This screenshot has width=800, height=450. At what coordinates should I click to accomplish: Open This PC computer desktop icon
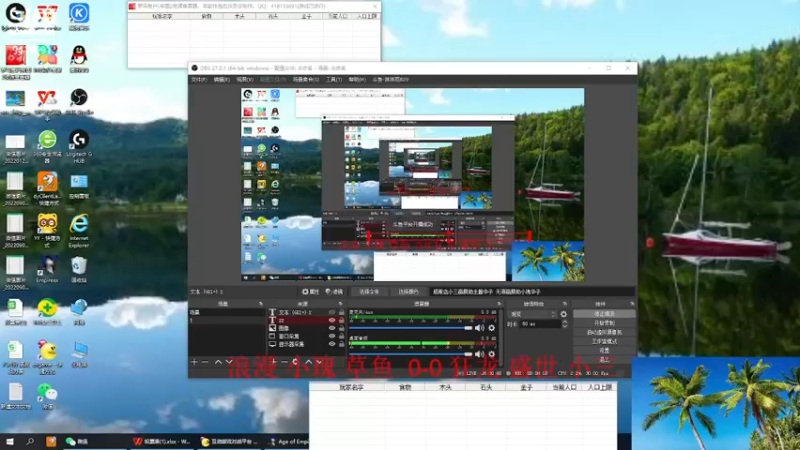(79, 354)
